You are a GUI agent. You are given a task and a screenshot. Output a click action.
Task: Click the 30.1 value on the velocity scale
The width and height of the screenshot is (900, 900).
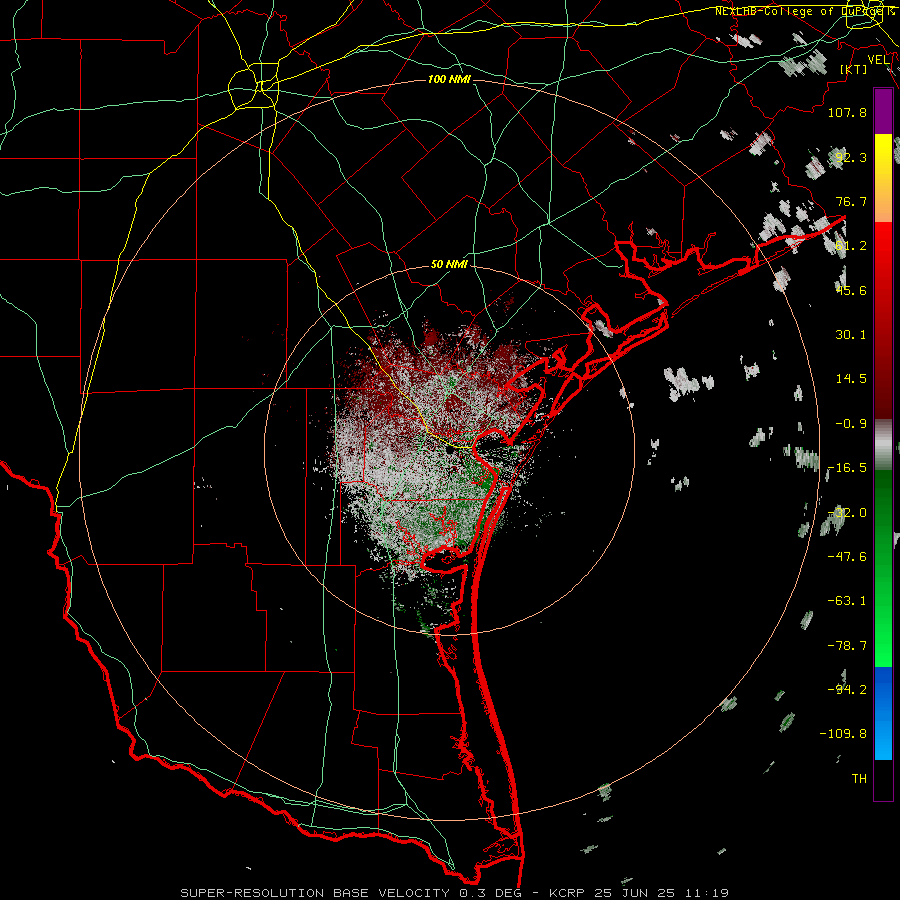[x=851, y=335]
